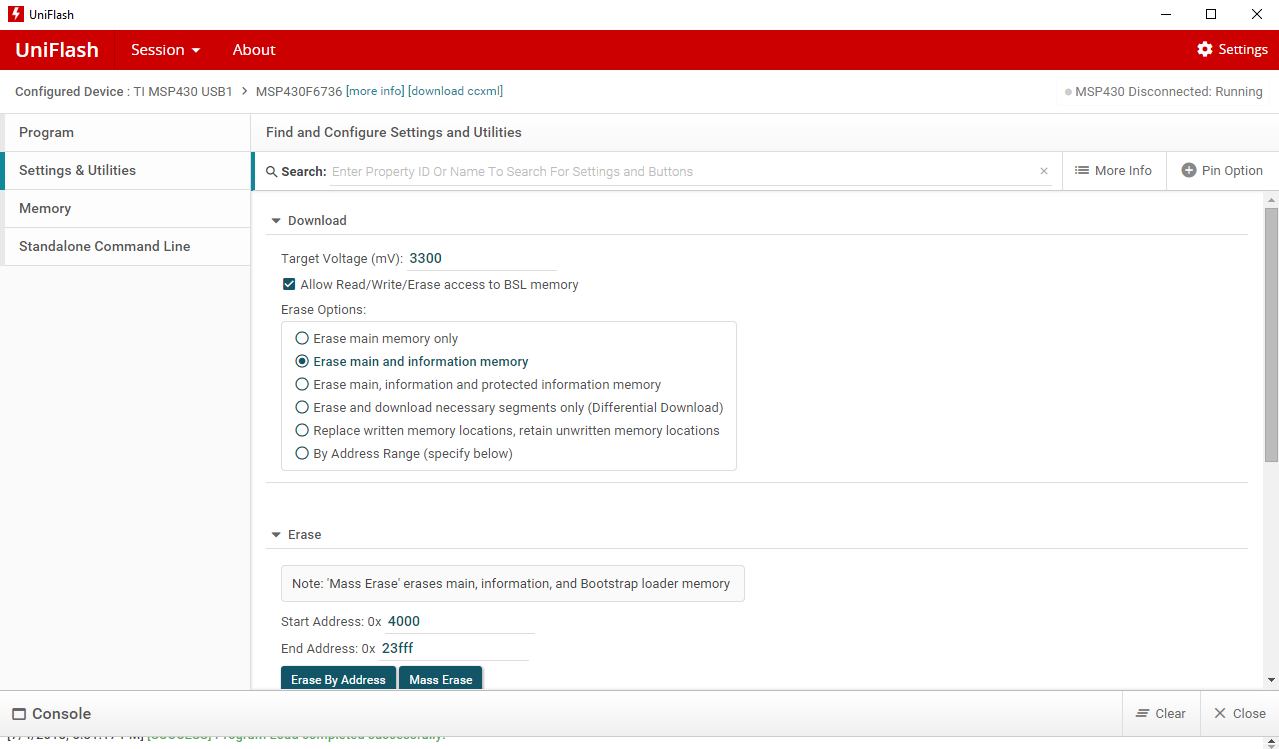Screen dimensions: 1279x749
Task: Open the Session dropdown menu
Action: 165,50
